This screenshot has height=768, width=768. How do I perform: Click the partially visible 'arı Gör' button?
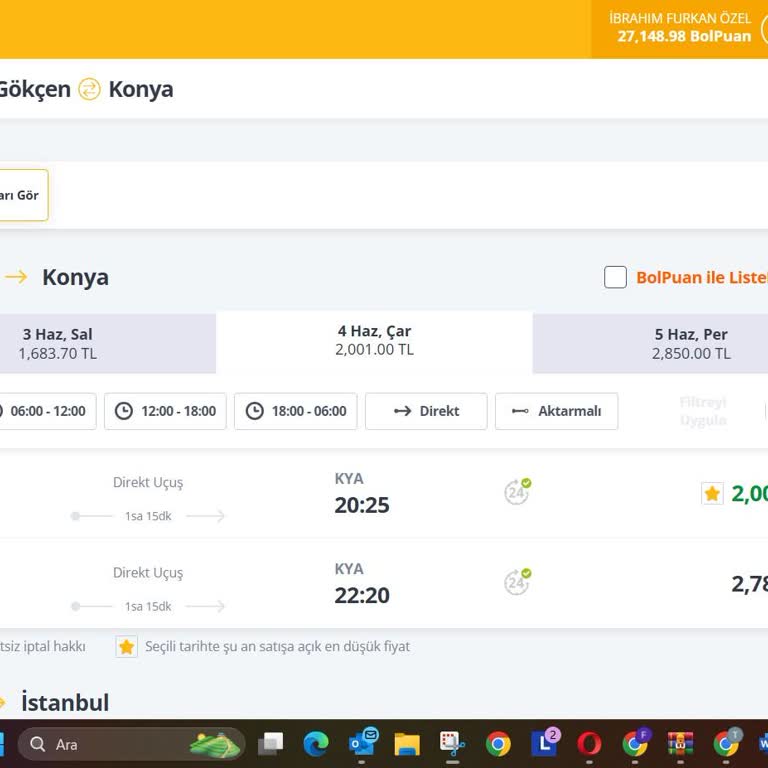coord(24,195)
